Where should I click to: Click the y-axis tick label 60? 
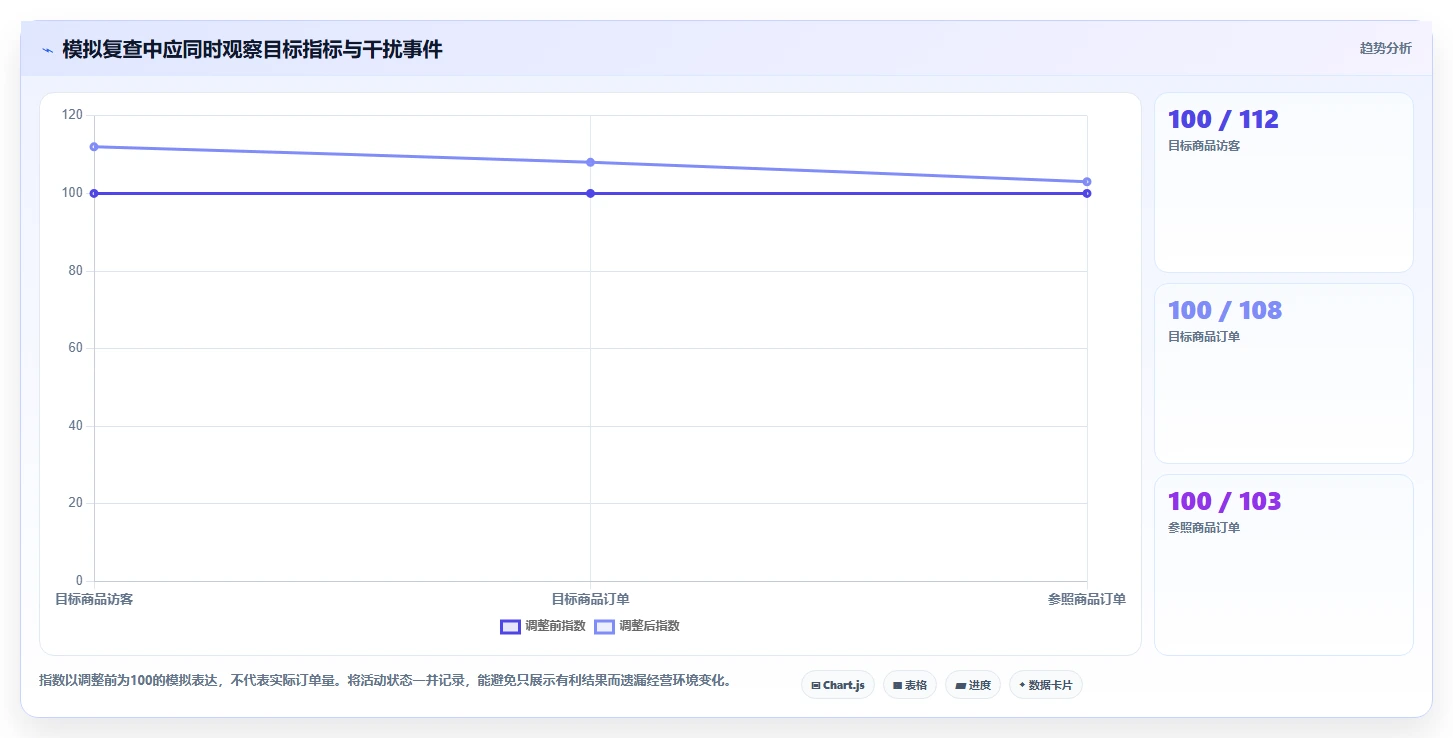[75, 348]
